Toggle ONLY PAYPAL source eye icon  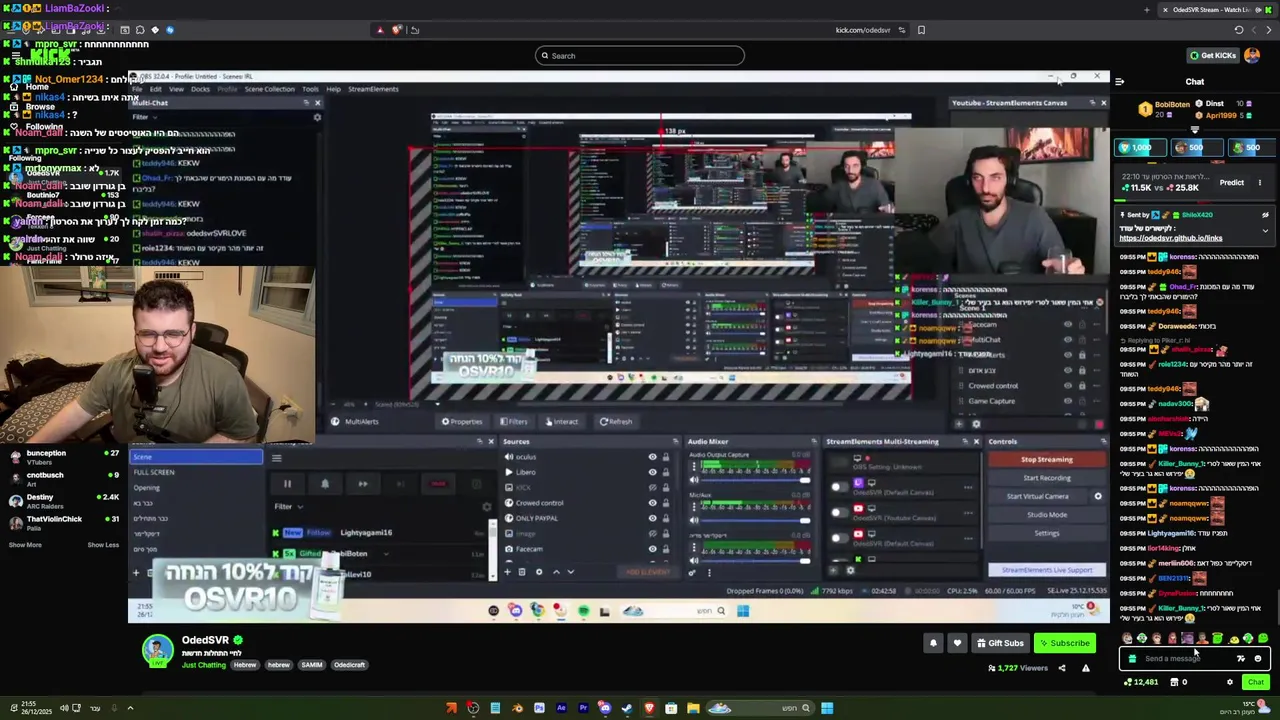click(653, 518)
